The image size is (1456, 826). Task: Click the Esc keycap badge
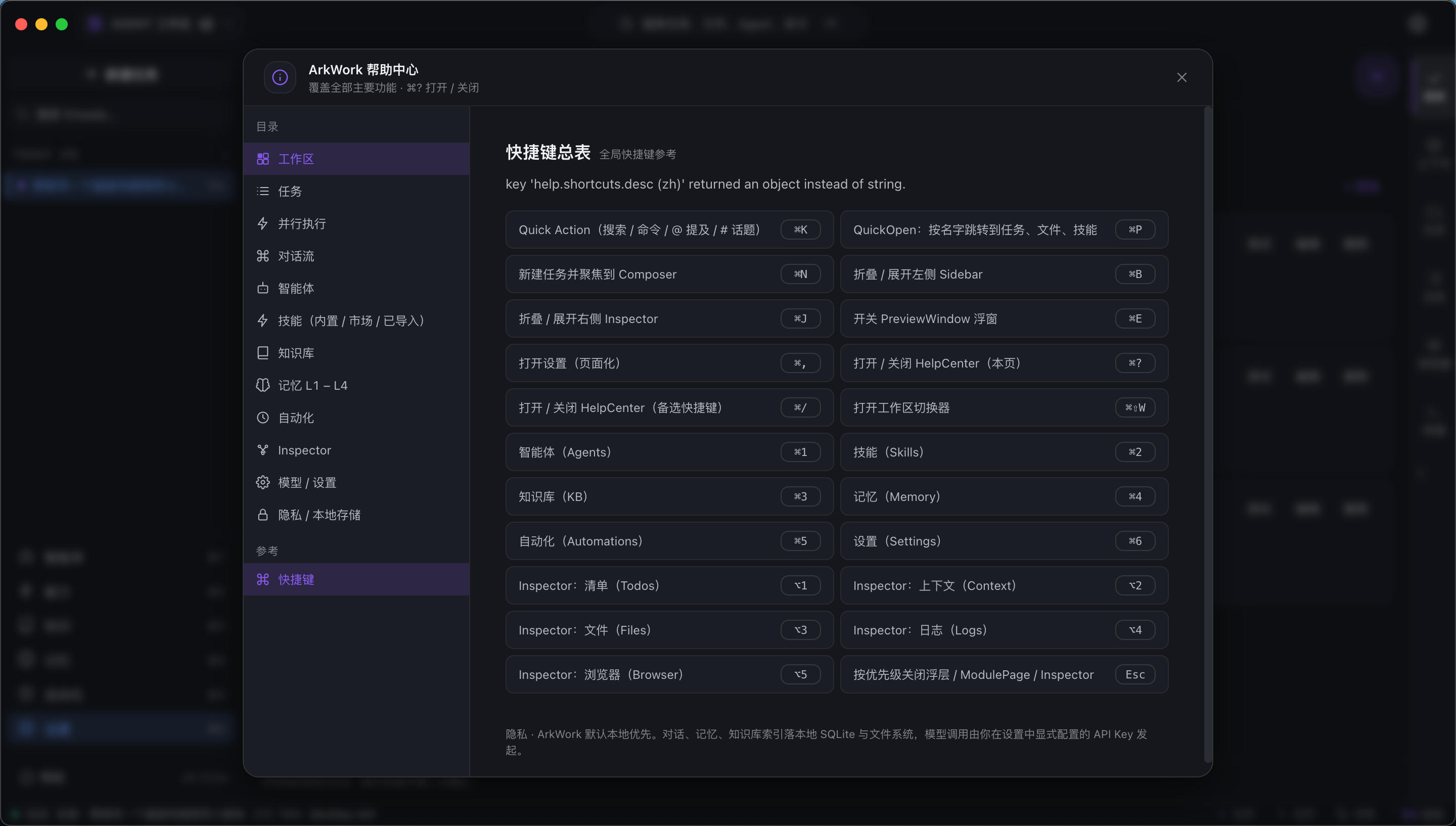pyautogui.click(x=1135, y=674)
